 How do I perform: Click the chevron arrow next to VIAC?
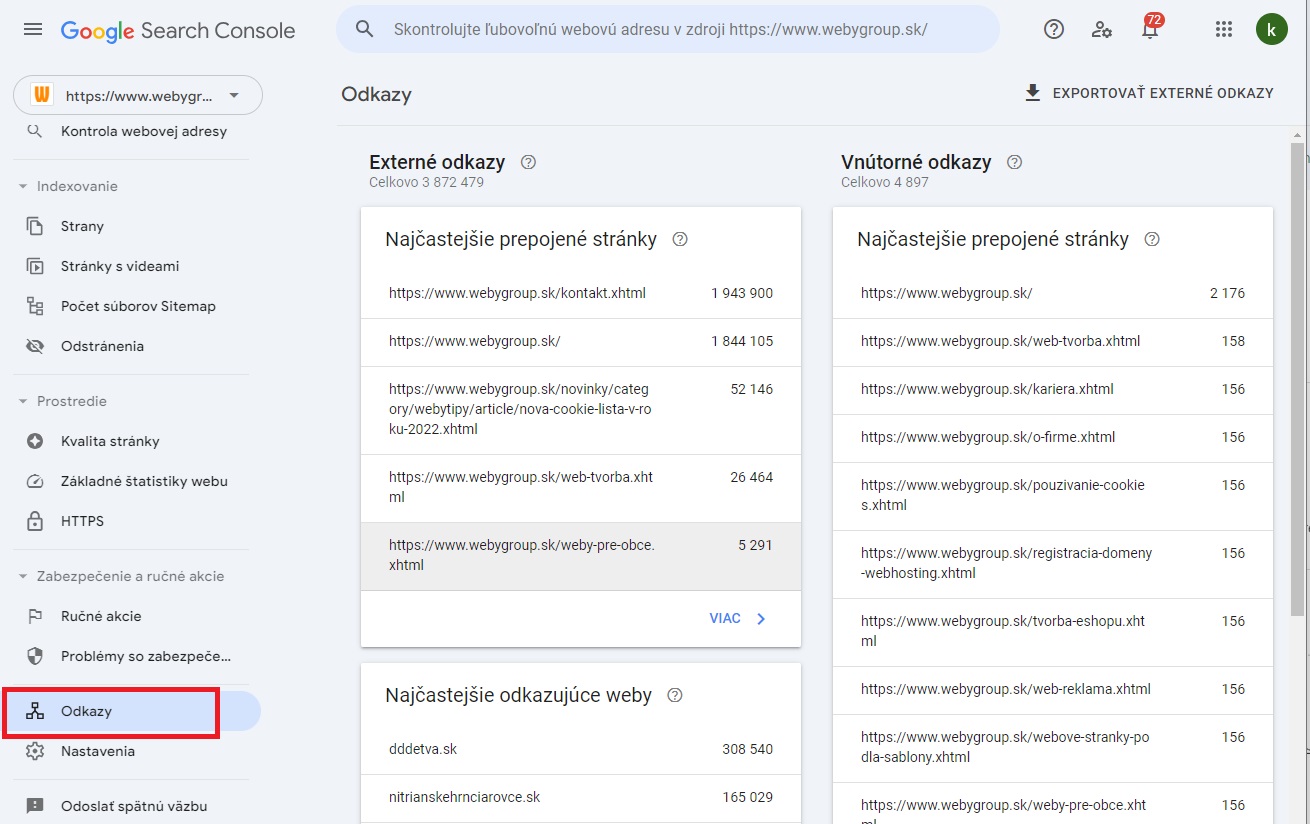pos(761,619)
